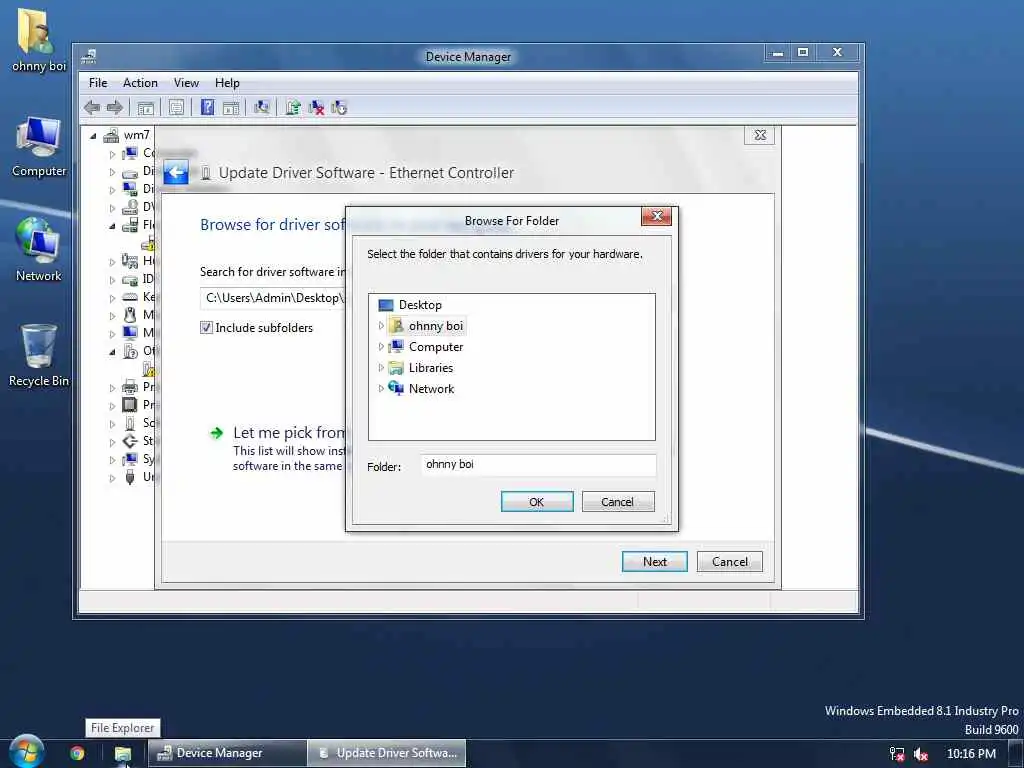This screenshot has height=768, width=1024.
Task: Click the clock showing 10:16 PM
Action: click(x=971, y=754)
